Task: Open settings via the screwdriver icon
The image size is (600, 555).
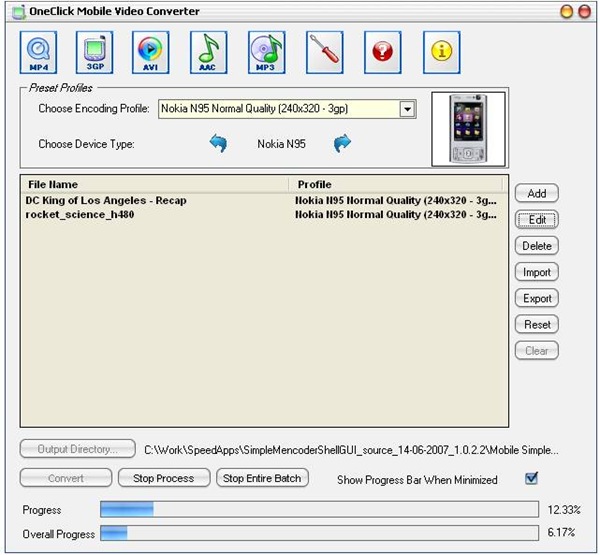Action: [x=324, y=52]
